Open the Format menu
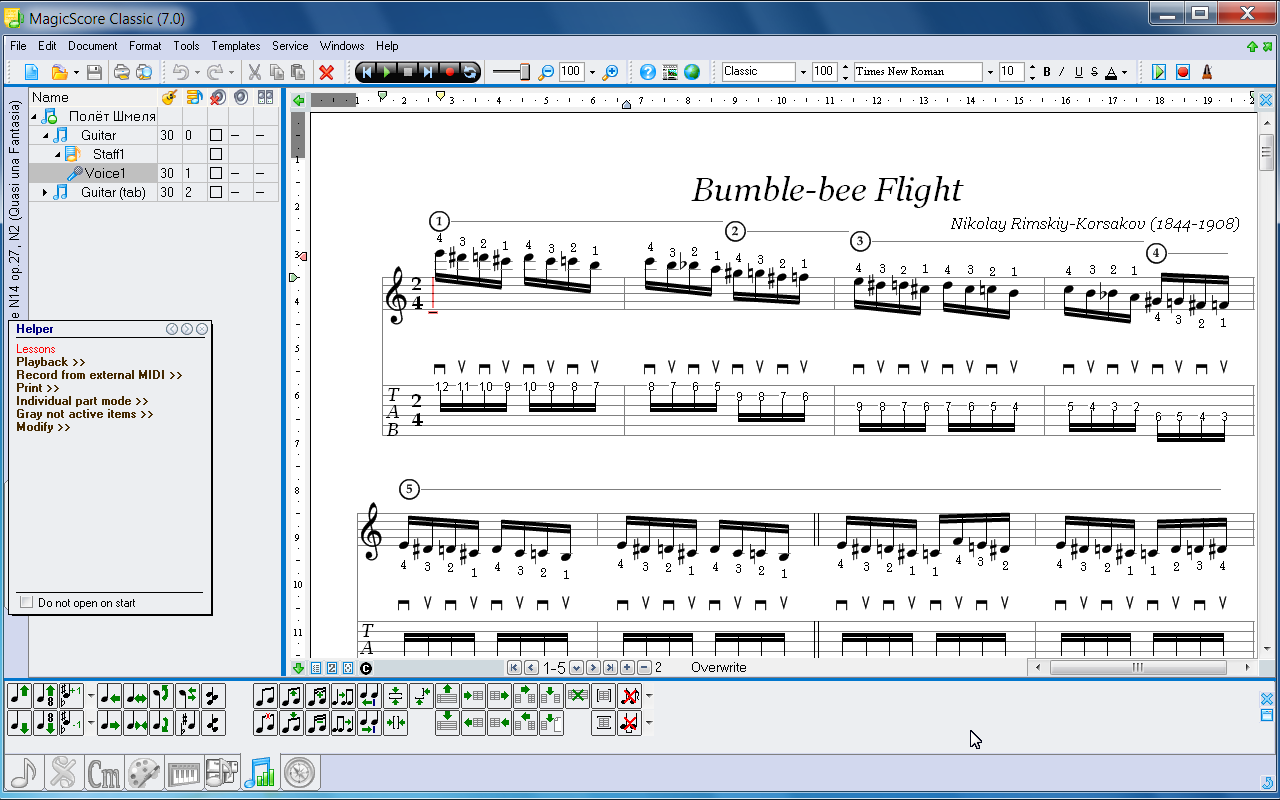 click(145, 46)
